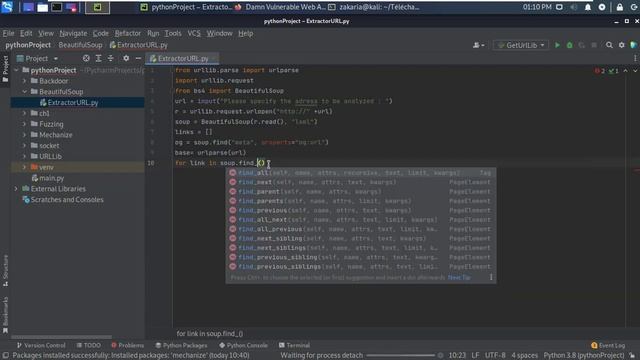Open the Run menu
The height and width of the screenshot is (360, 640).
point(153,33)
